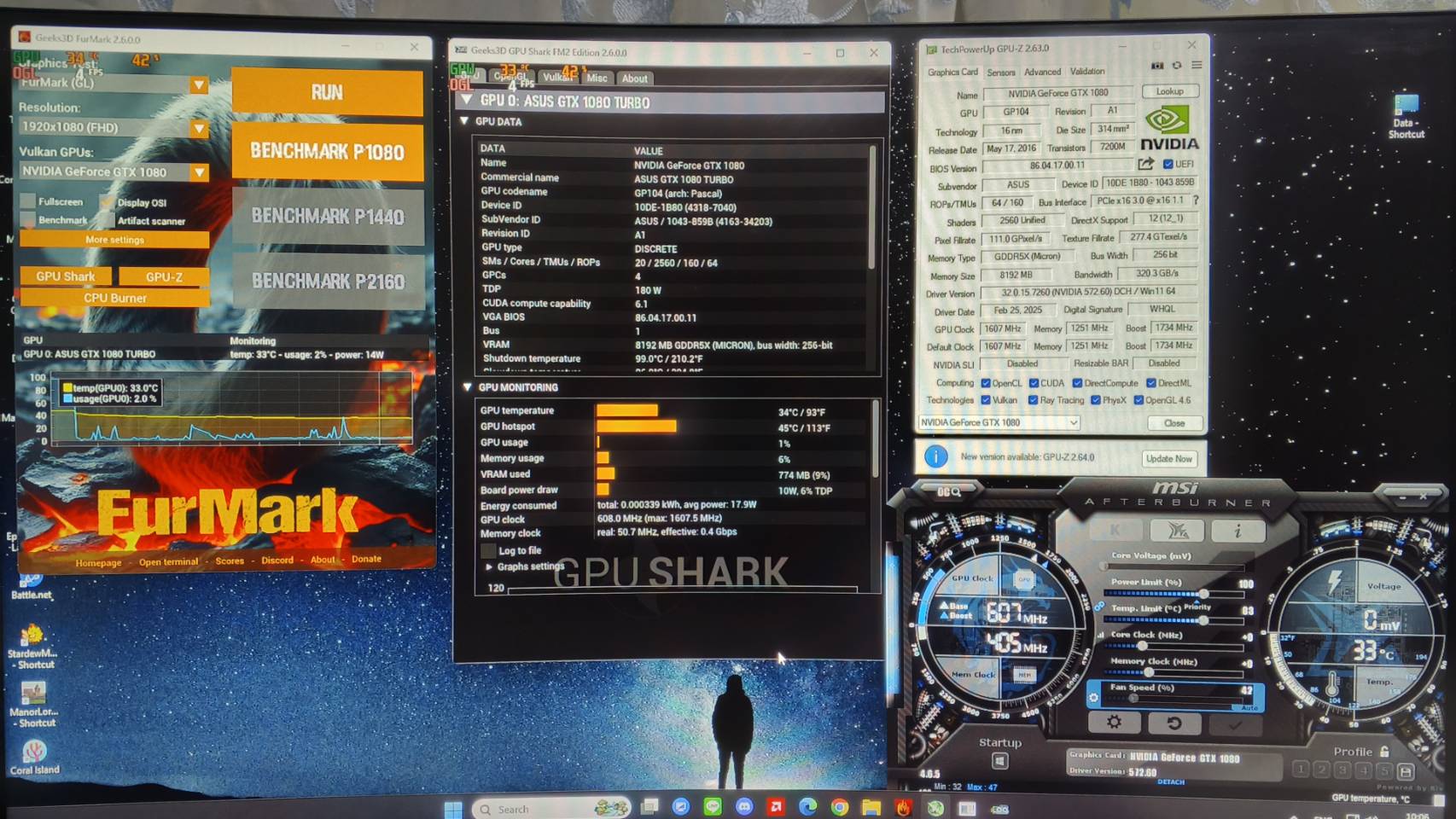Click the RUN button in FurMark
1456x819 pixels.
327,92
